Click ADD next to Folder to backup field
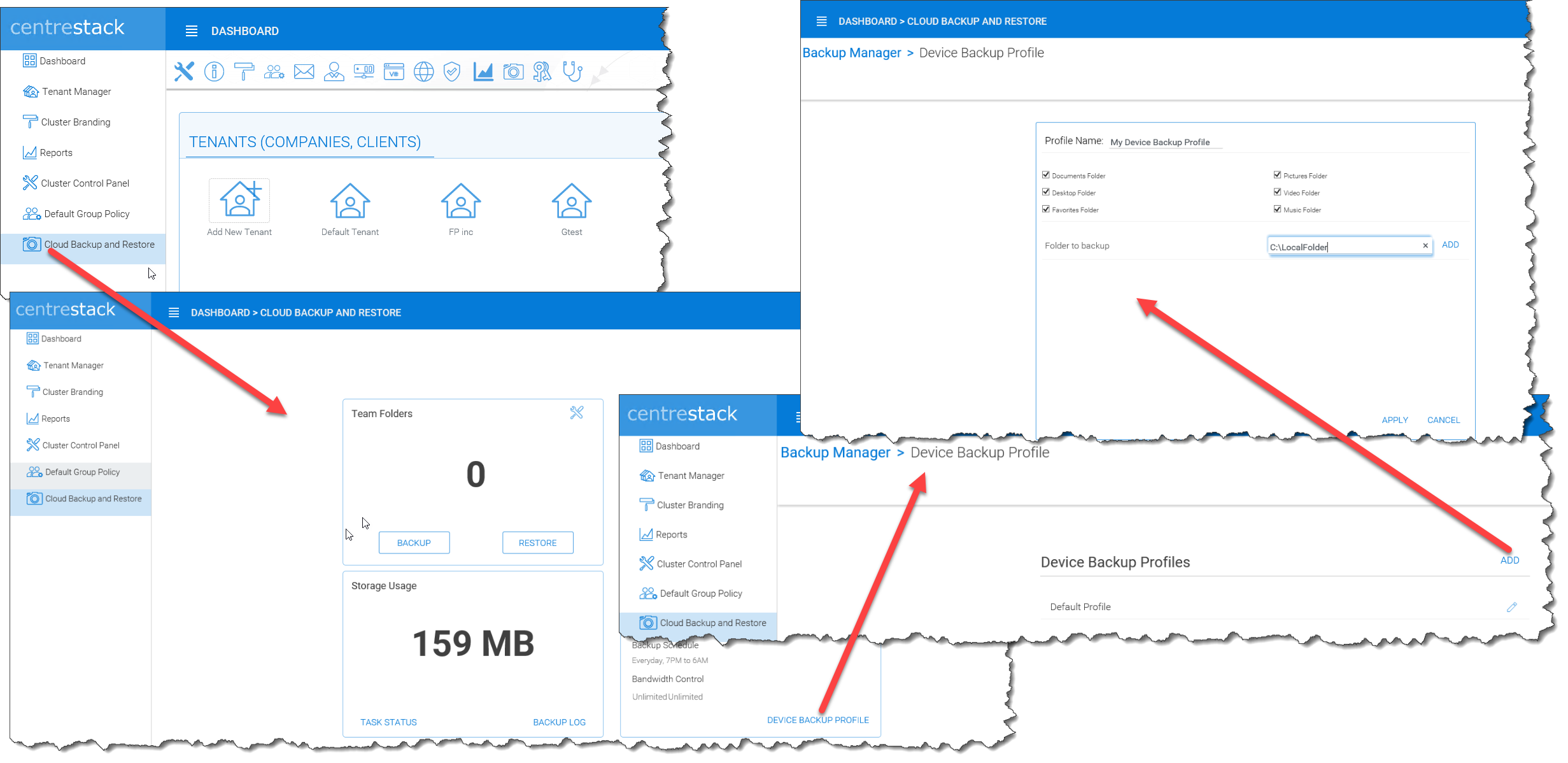Image resolution: width=1568 pixels, height=763 pixels. [x=1450, y=245]
